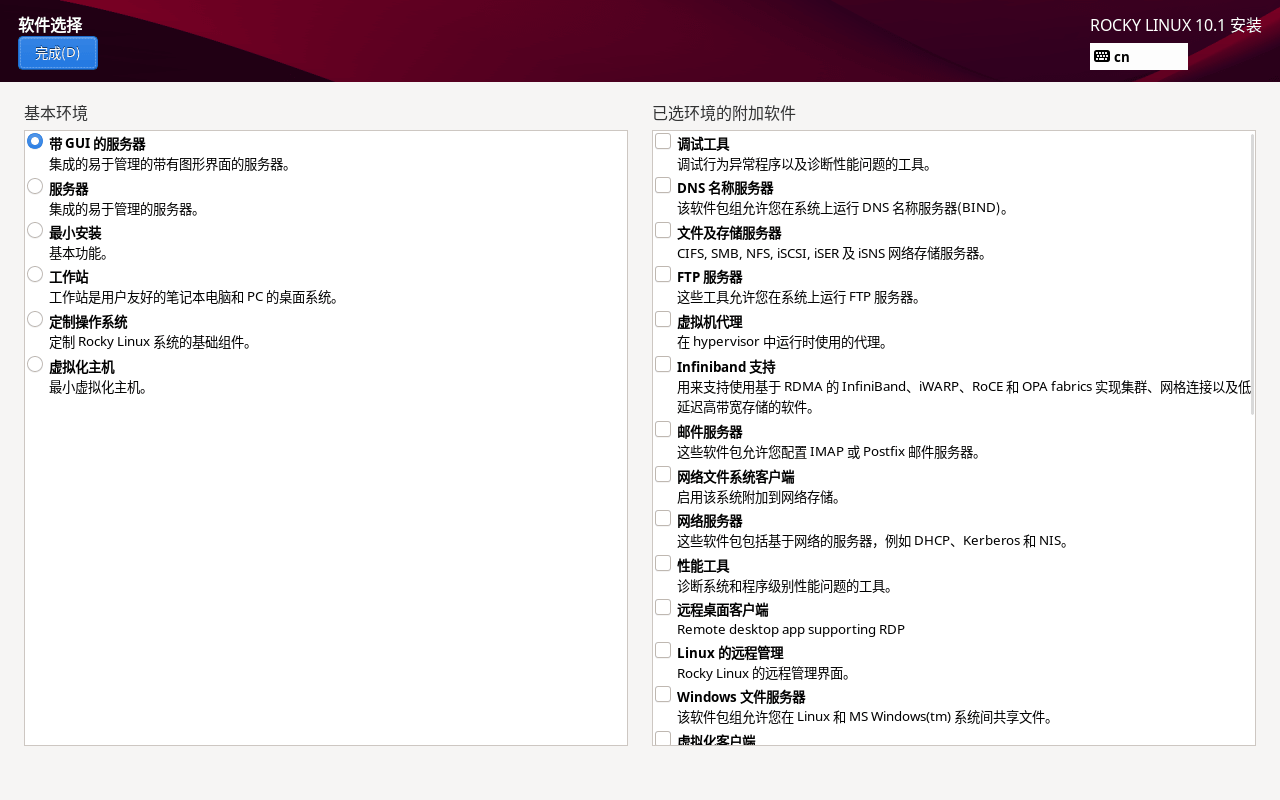Image resolution: width=1280 pixels, height=800 pixels.
Task: Click the description 启用该系统附加到网络存储。
Action: [x=759, y=497]
